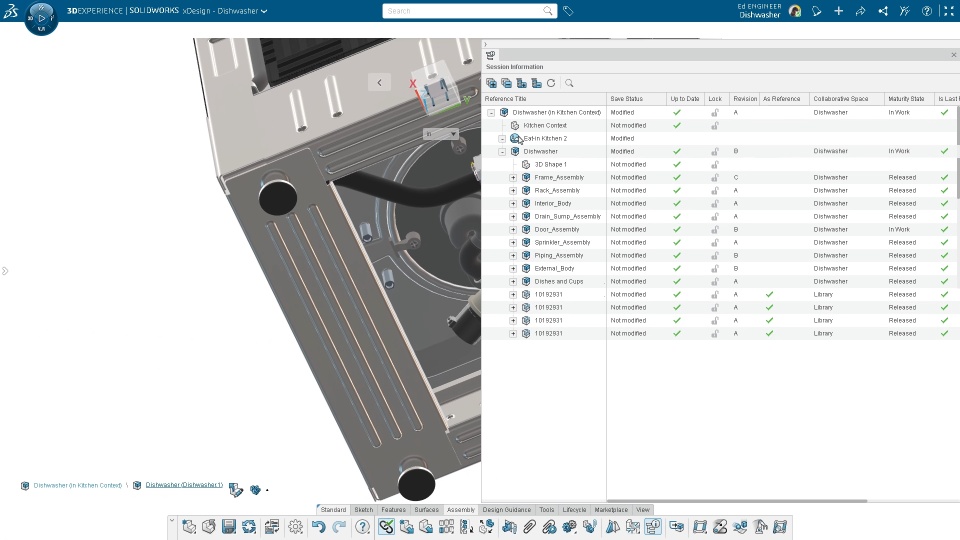Sort by the Collaborative Space column header
The image size is (960, 540).
(846, 99)
